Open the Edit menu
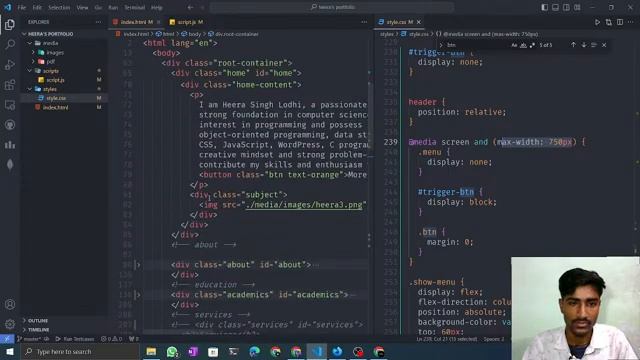This screenshot has width=640, height=360. coord(37,7)
